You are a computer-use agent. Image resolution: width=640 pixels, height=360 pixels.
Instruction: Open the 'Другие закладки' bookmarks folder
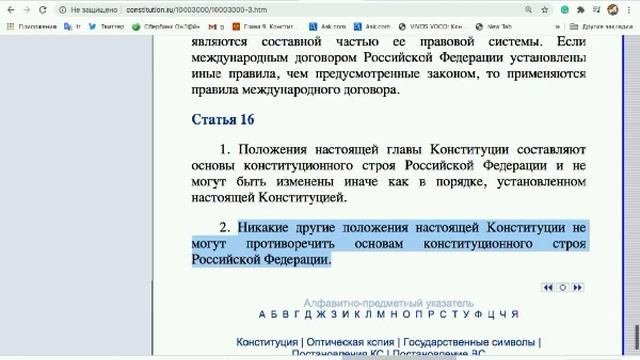pos(601,27)
